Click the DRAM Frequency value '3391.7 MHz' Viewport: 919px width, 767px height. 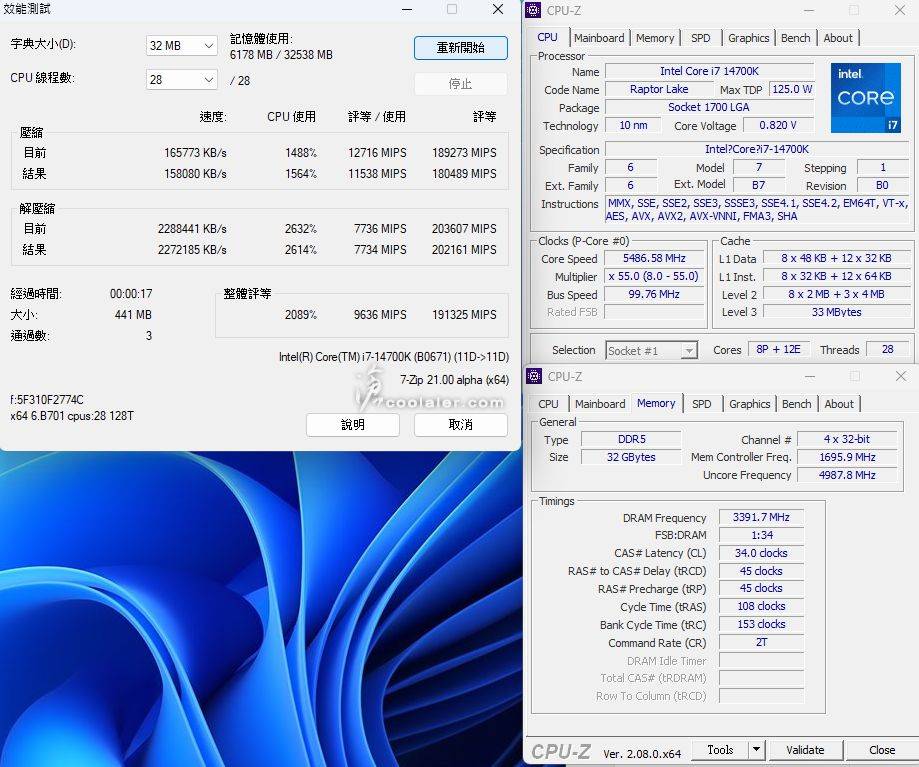pyautogui.click(x=761, y=517)
